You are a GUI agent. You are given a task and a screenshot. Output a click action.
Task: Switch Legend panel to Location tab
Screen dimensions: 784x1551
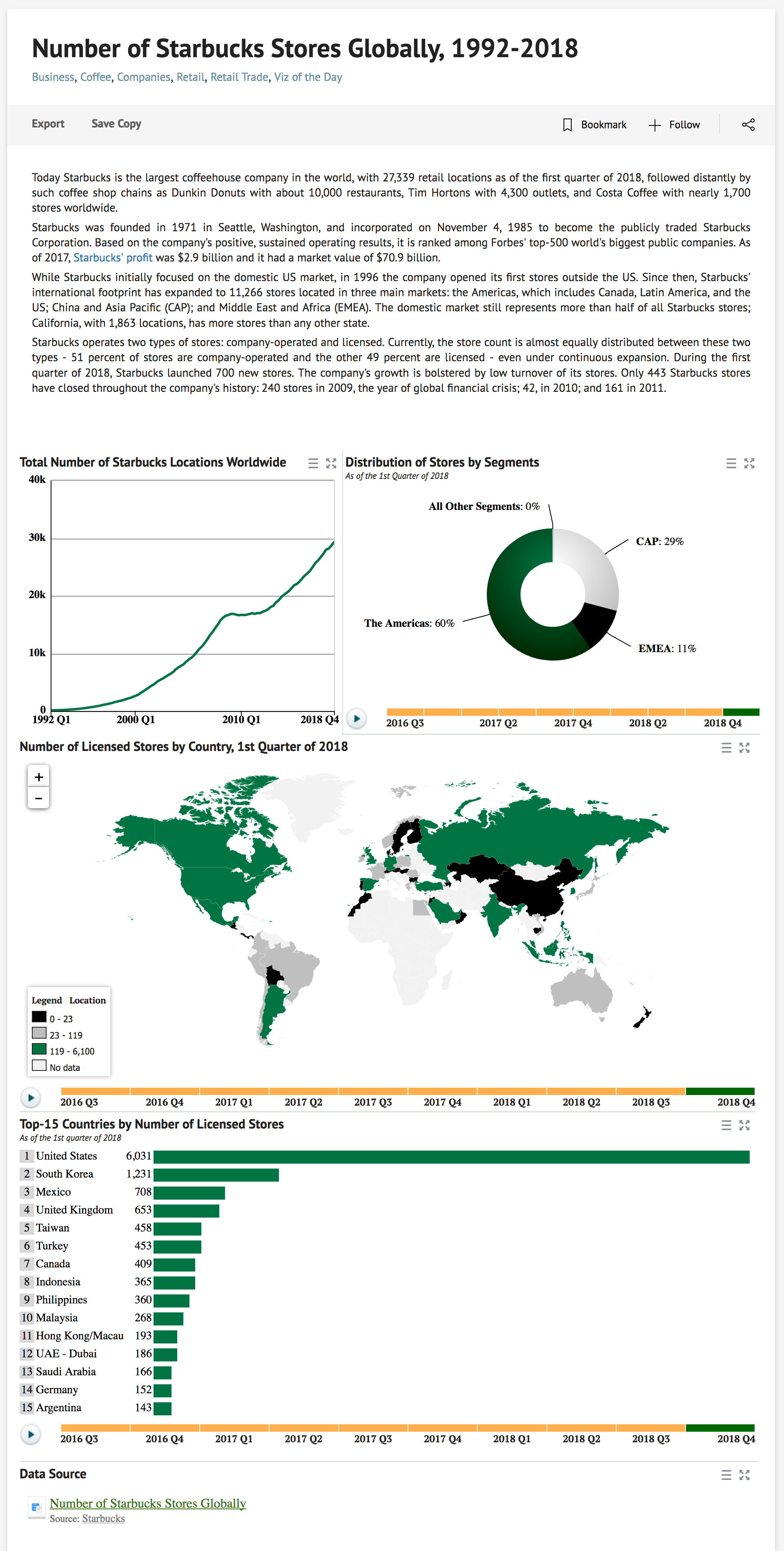(87, 1000)
